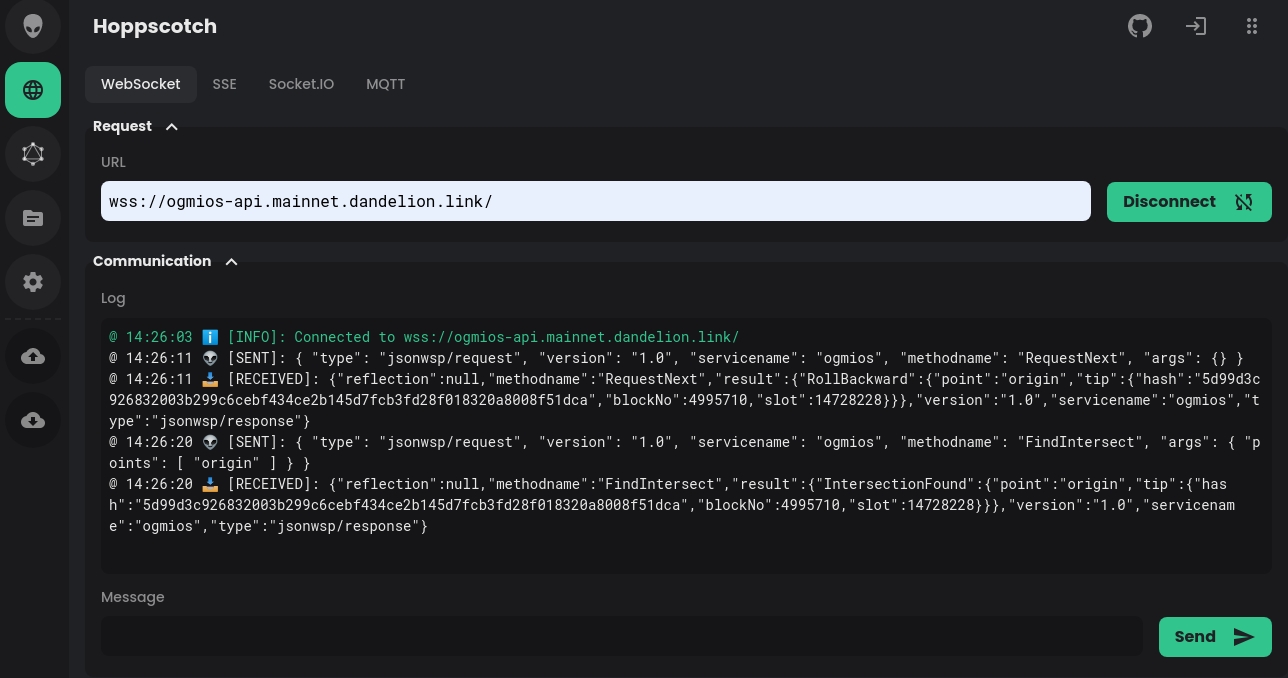Click inside the Message input field
Viewport: 1288px width, 678px height.
[x=620, y=636]
